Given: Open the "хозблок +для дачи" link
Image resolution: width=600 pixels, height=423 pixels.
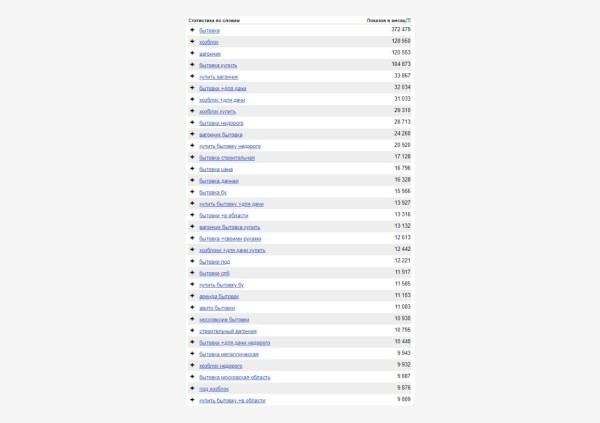Looking at the screenshot, I should (x=221, y=100).
